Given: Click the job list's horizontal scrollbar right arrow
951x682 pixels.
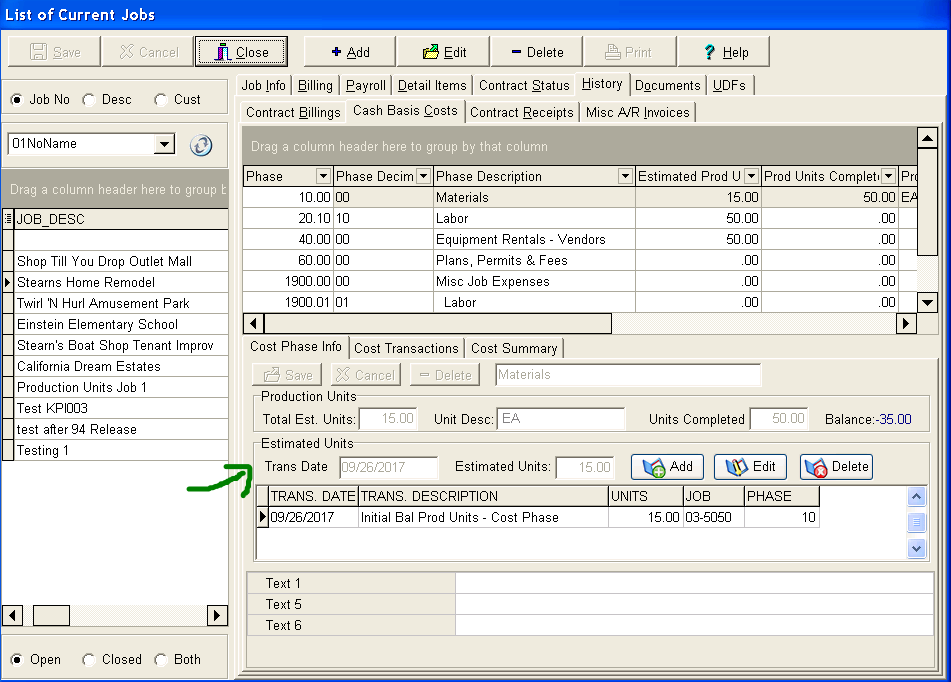Looking at the screenshot, I should click(217, 615).
